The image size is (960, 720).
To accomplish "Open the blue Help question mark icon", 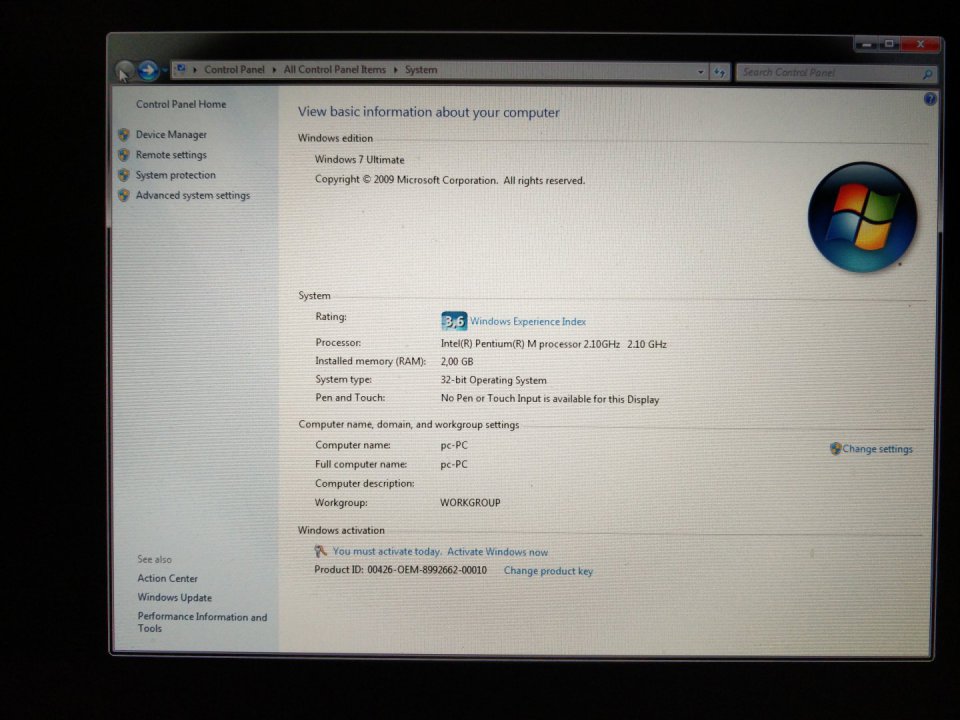I will point(930,99).
